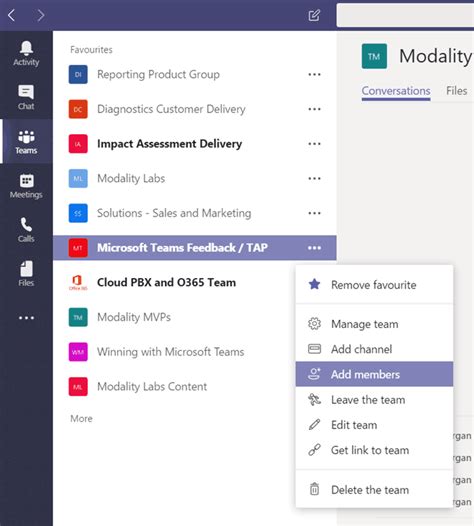Choose Add channel from menu
Image resolution: width=474 pixels, height=526 pixels.
[x=374, y=349]
